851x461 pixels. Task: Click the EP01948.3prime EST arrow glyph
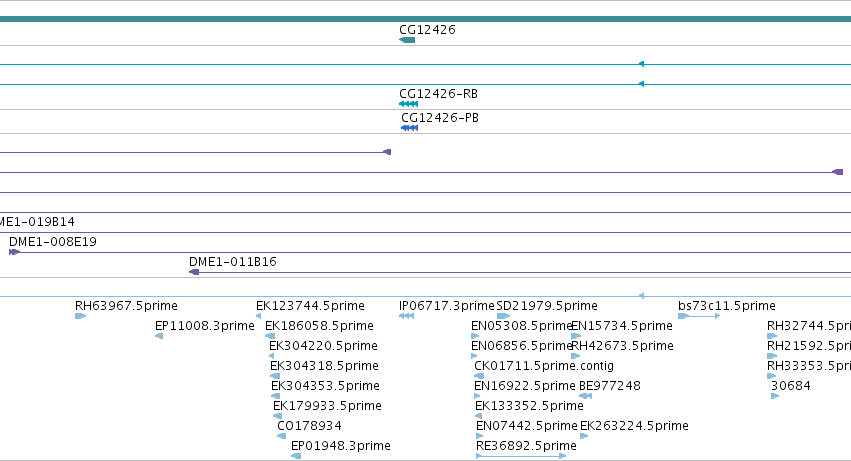tap(296, 456)
